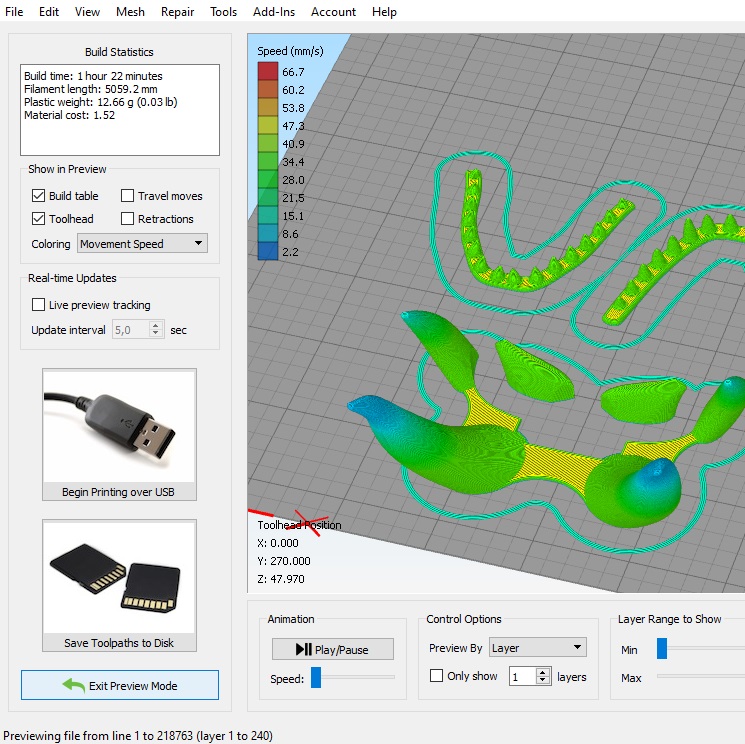
Task: Decrease the Update interval value
Action: [x=155, y=334]
